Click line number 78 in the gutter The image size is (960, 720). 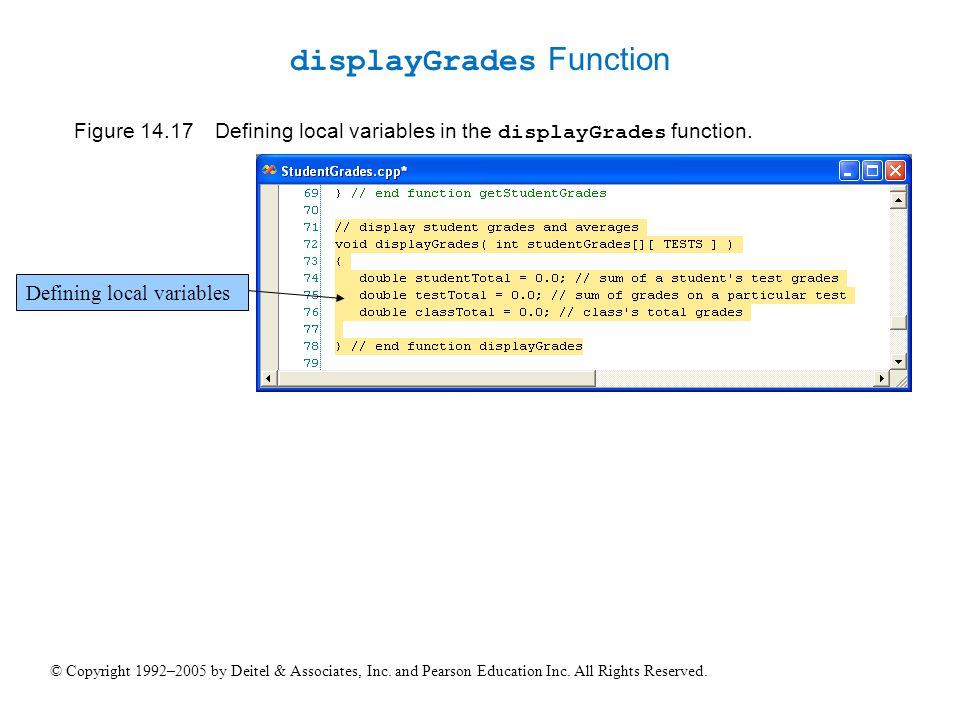click(311, 347)
